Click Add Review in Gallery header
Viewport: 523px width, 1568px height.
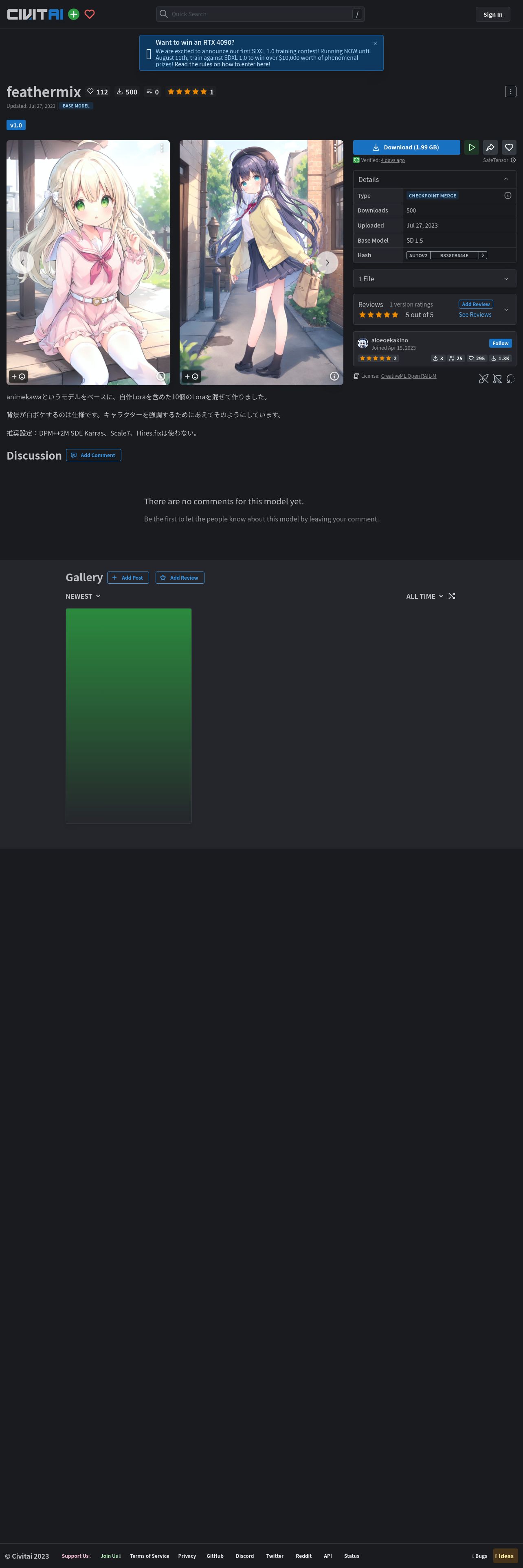coord(180,578)
